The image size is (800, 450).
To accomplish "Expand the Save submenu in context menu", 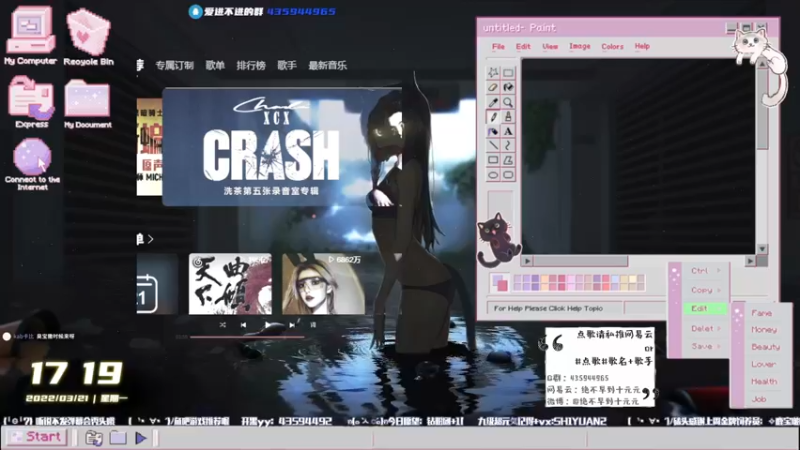I will [x=705, y=346].
